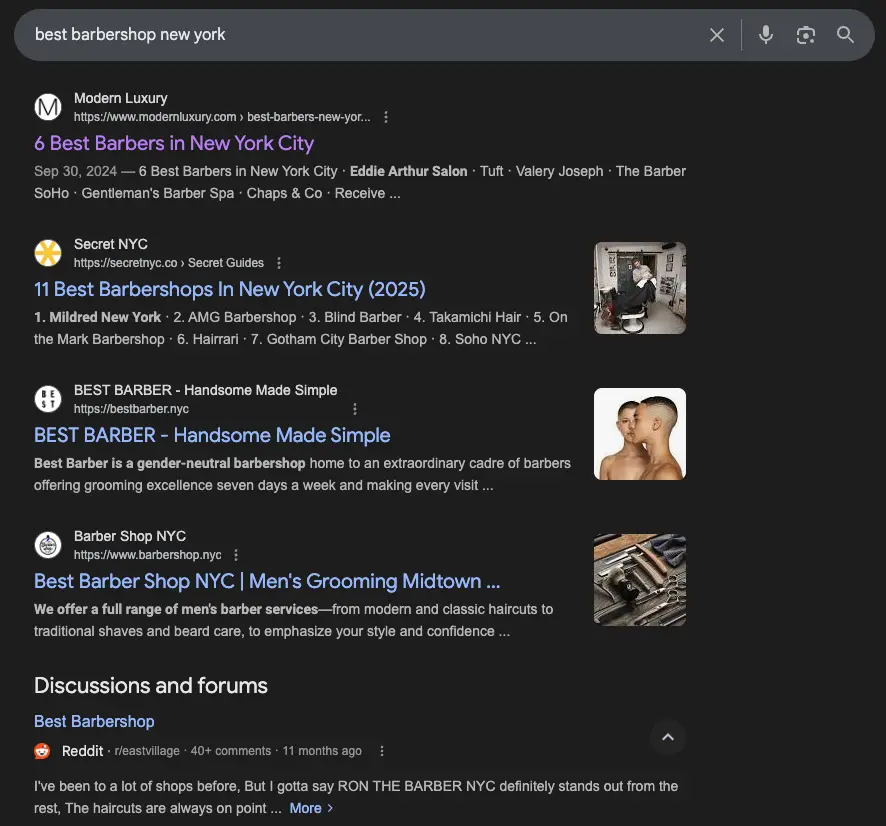Click the 11 Best Barbershops result title

coord(229,288)
